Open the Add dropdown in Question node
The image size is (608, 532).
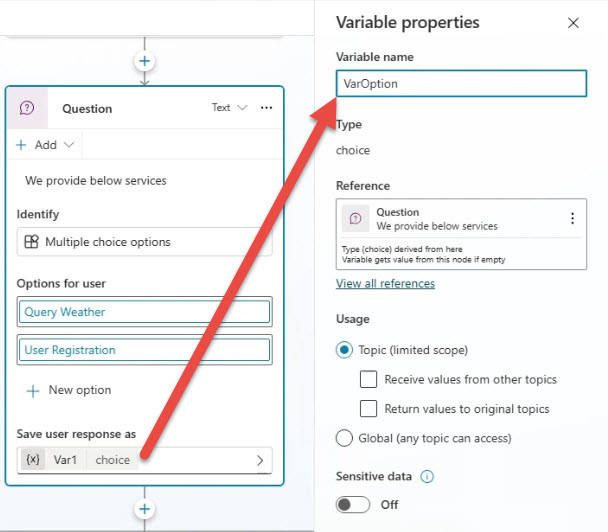click(45, 145)
